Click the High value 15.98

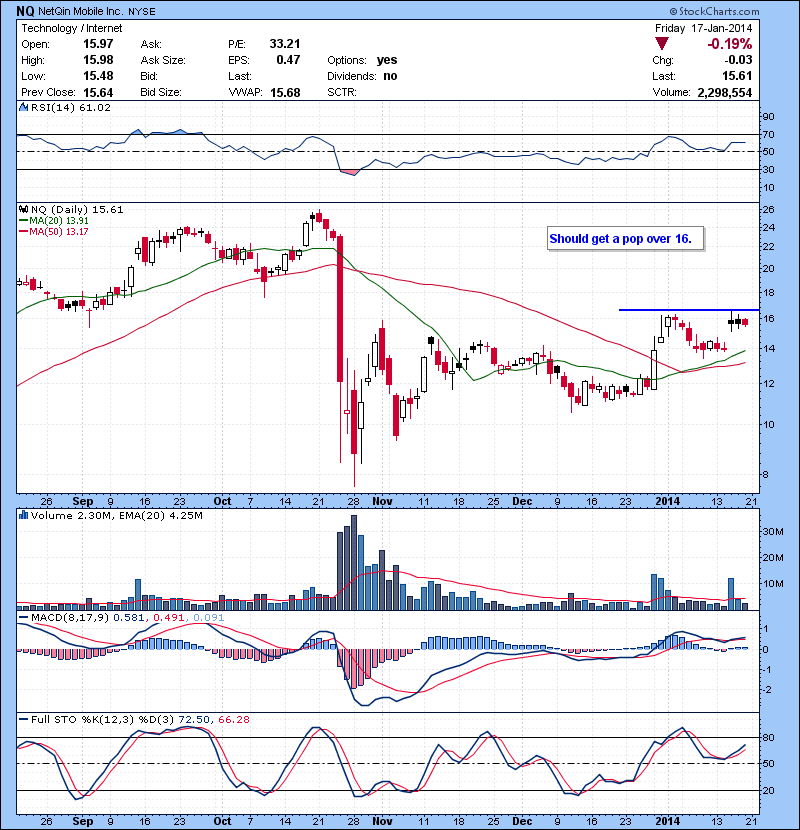98,60
